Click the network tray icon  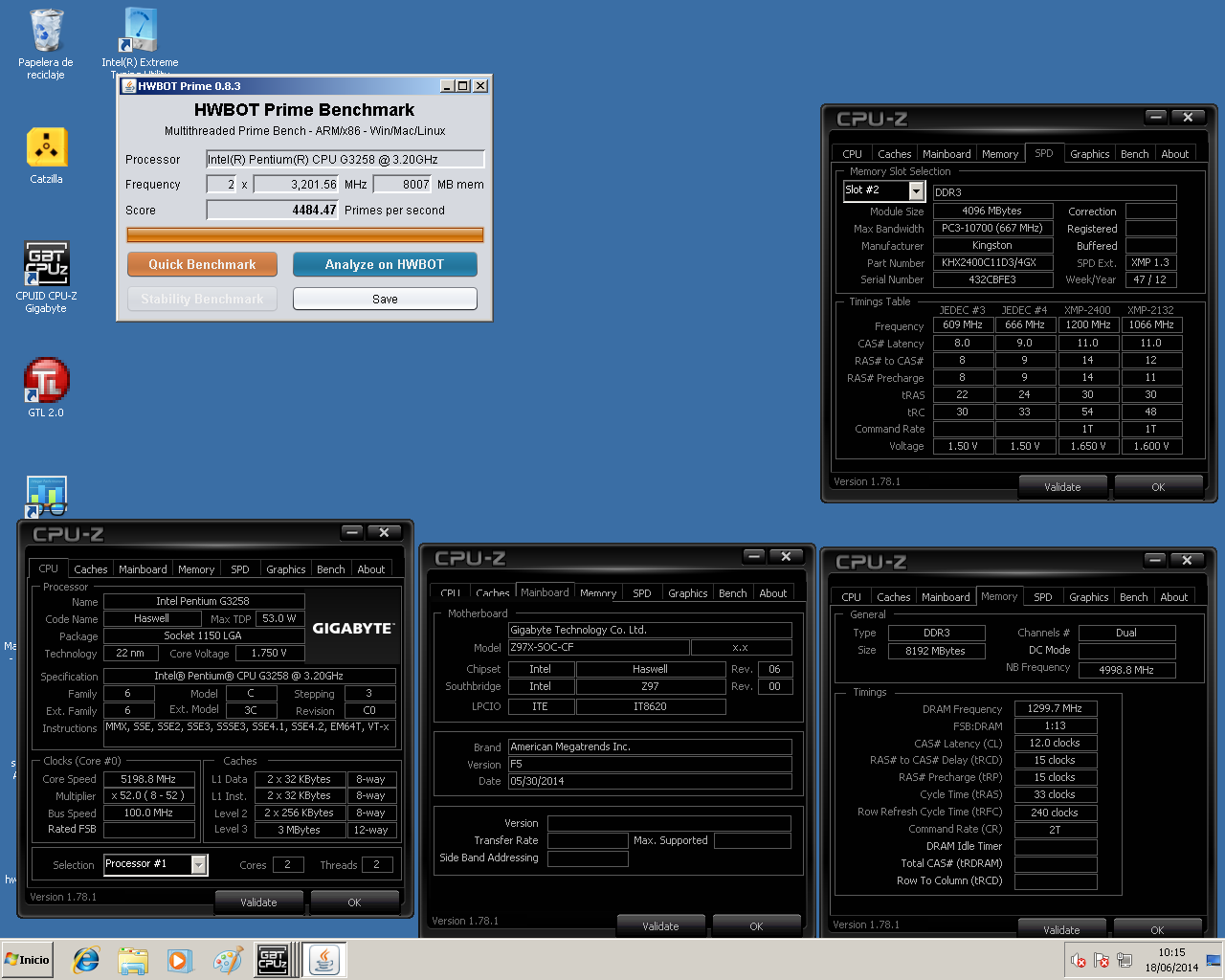(x=1125, y=960)
